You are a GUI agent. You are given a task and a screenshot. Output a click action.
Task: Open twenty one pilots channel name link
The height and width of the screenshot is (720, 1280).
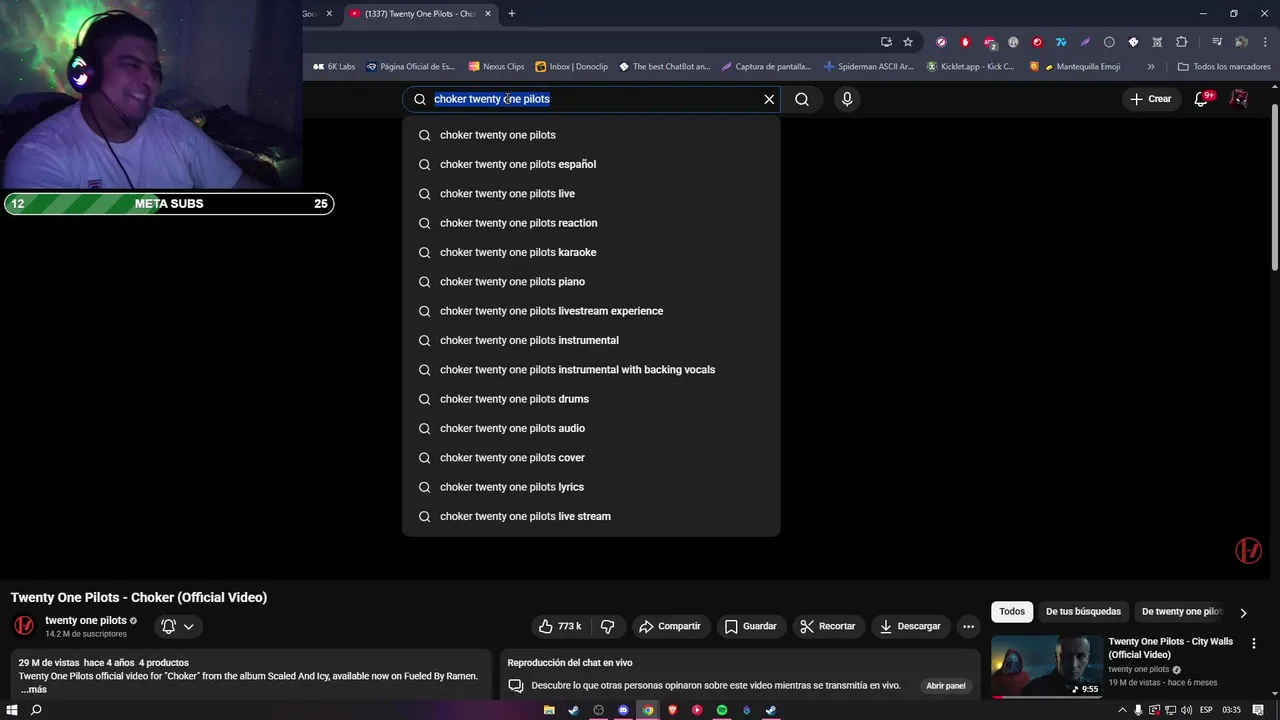tap(86, 620)
